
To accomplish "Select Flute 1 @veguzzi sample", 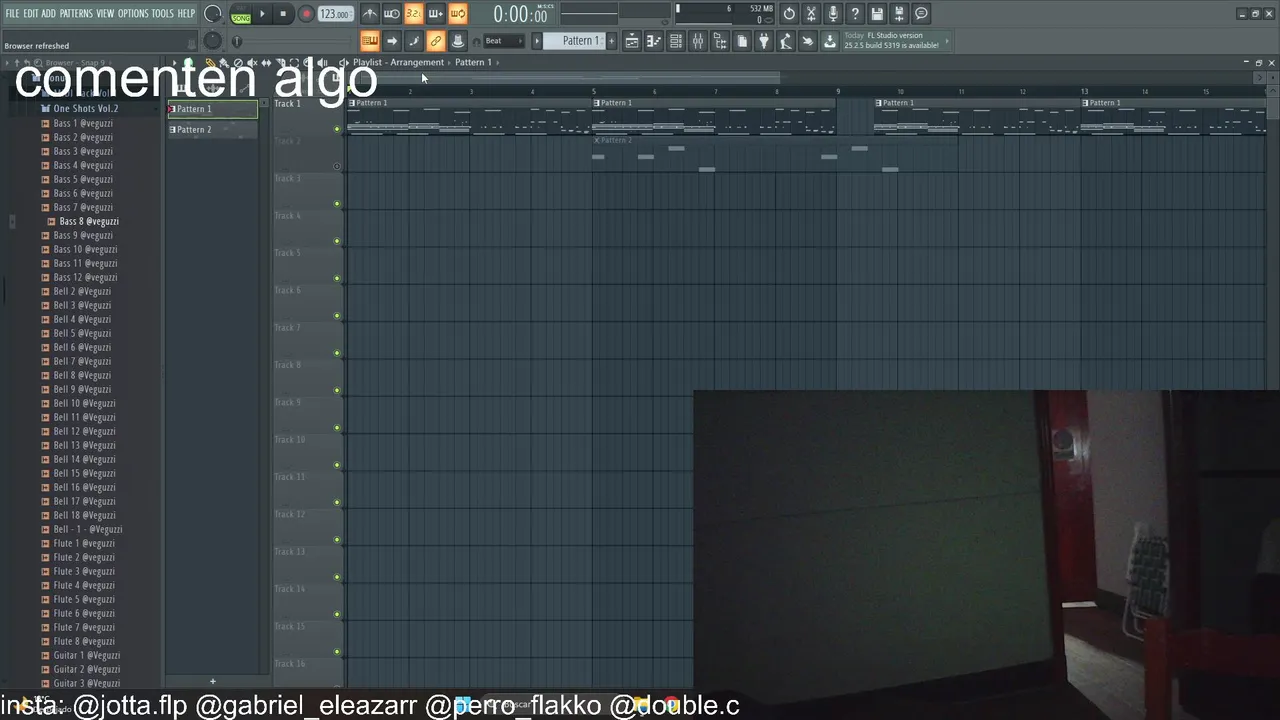I will (x=84, y=543).
